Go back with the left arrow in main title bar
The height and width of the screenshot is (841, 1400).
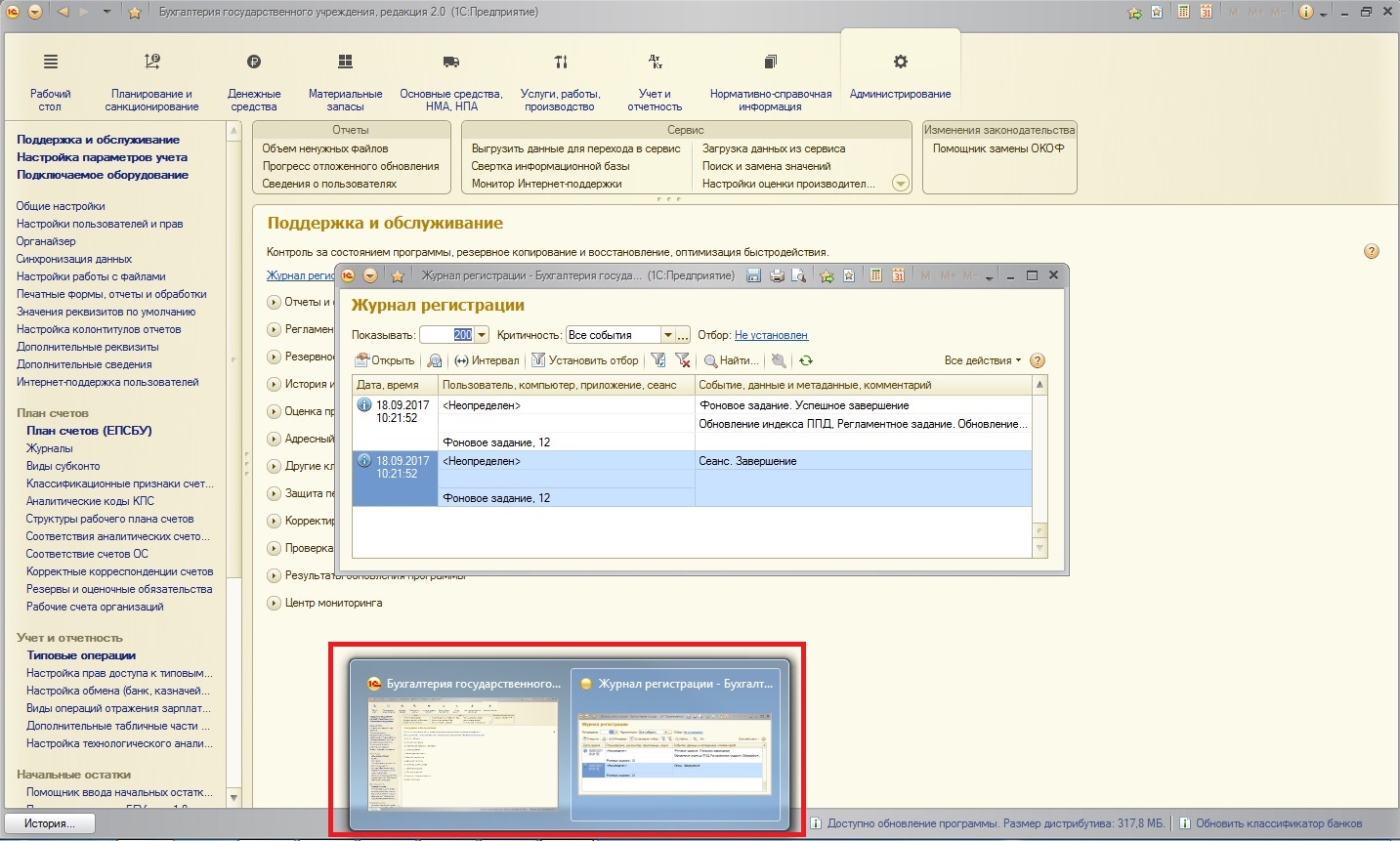click(x=64, y=12)
